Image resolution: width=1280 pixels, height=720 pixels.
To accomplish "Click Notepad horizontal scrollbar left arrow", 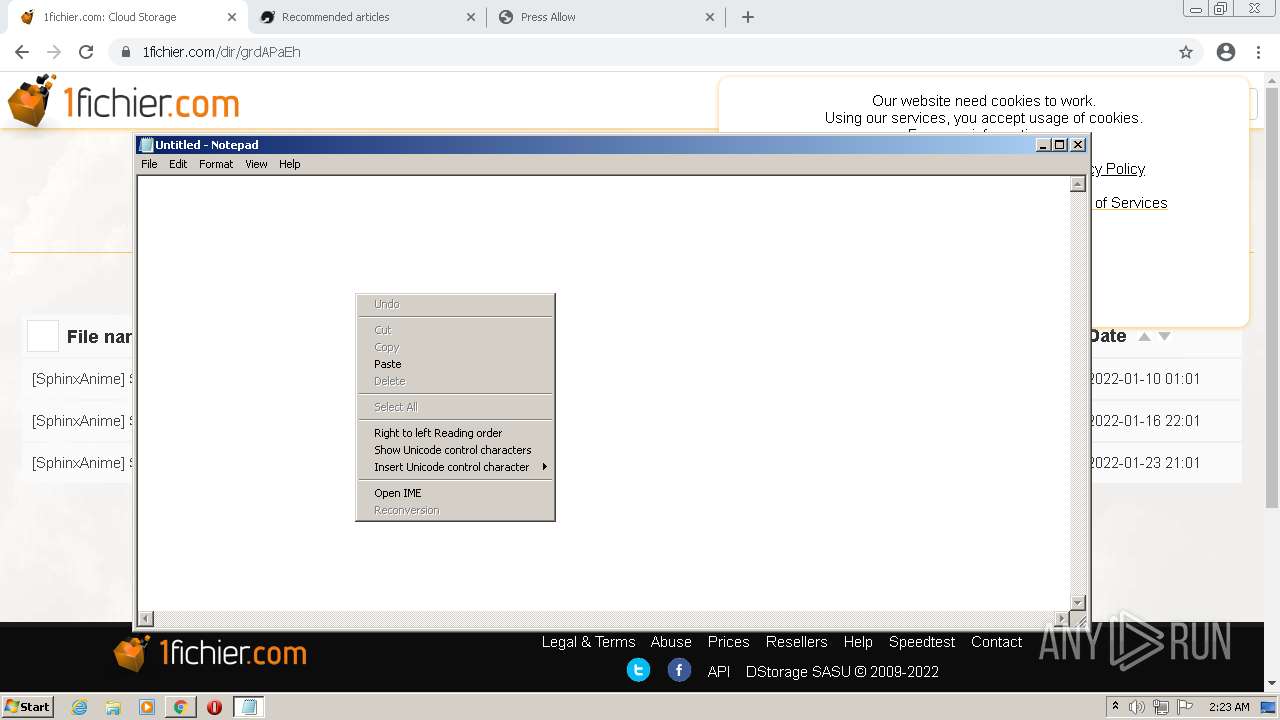I will tap(146, 619).
